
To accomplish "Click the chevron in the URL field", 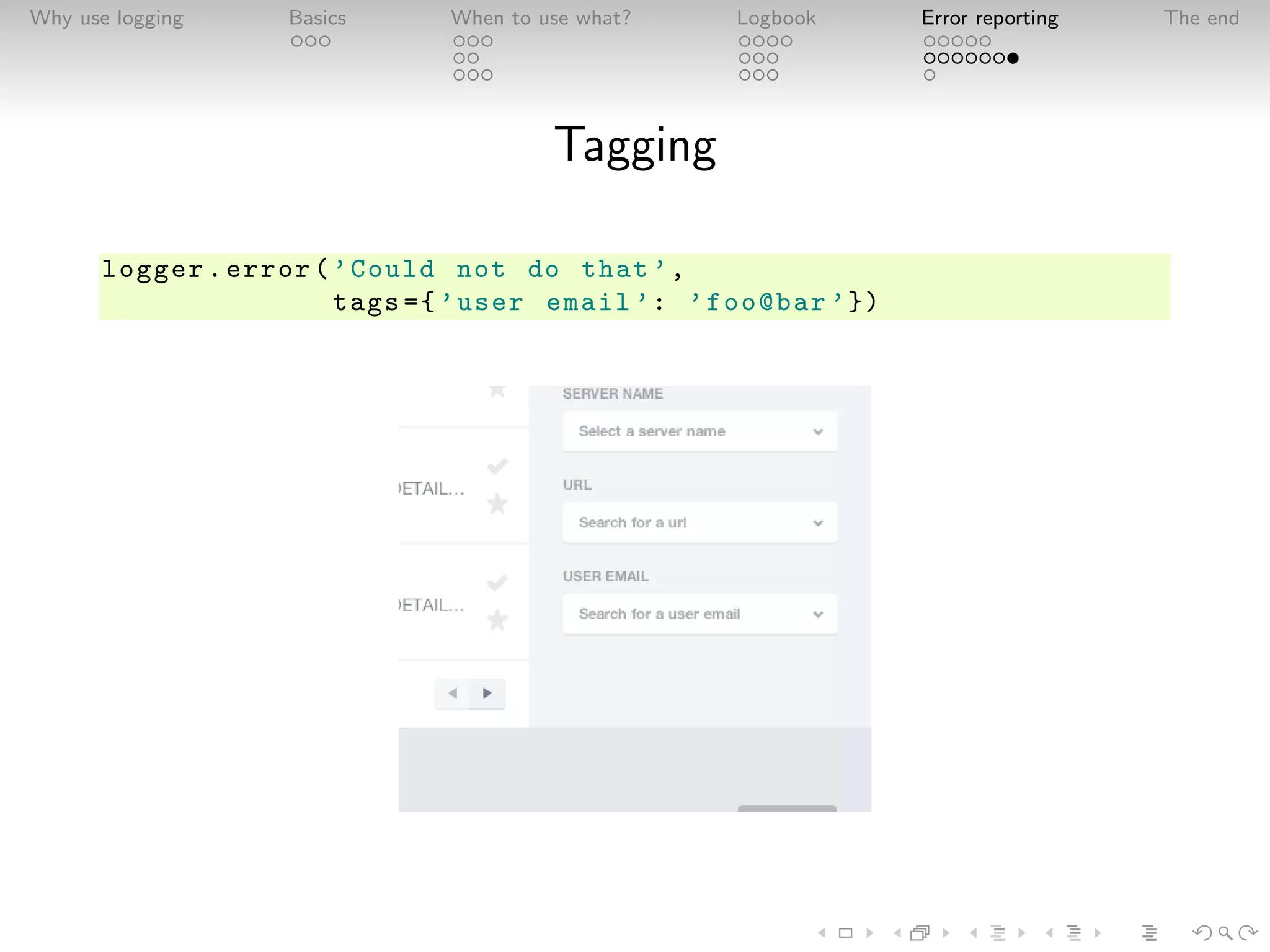I will click(818, 523).
